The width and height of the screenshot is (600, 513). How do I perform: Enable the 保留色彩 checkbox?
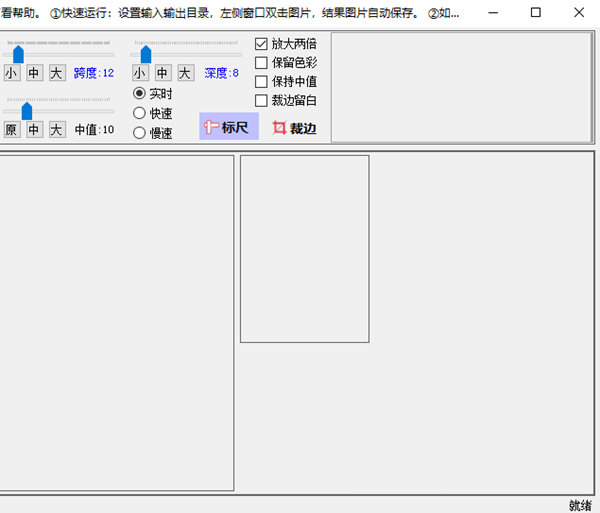(262, 63)
